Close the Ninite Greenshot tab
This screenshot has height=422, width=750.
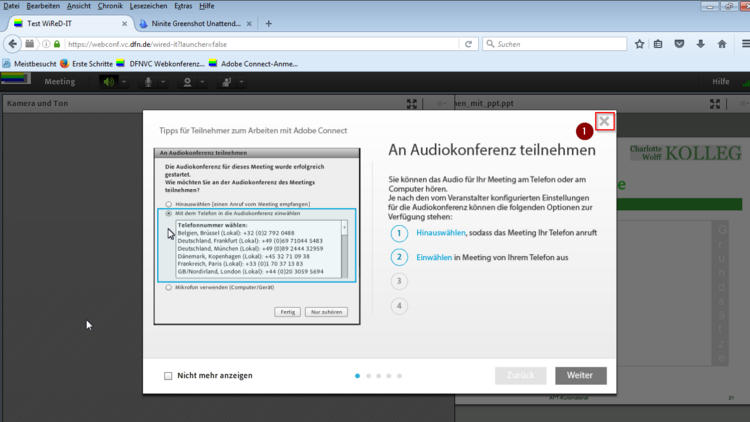tap(249, 23)
